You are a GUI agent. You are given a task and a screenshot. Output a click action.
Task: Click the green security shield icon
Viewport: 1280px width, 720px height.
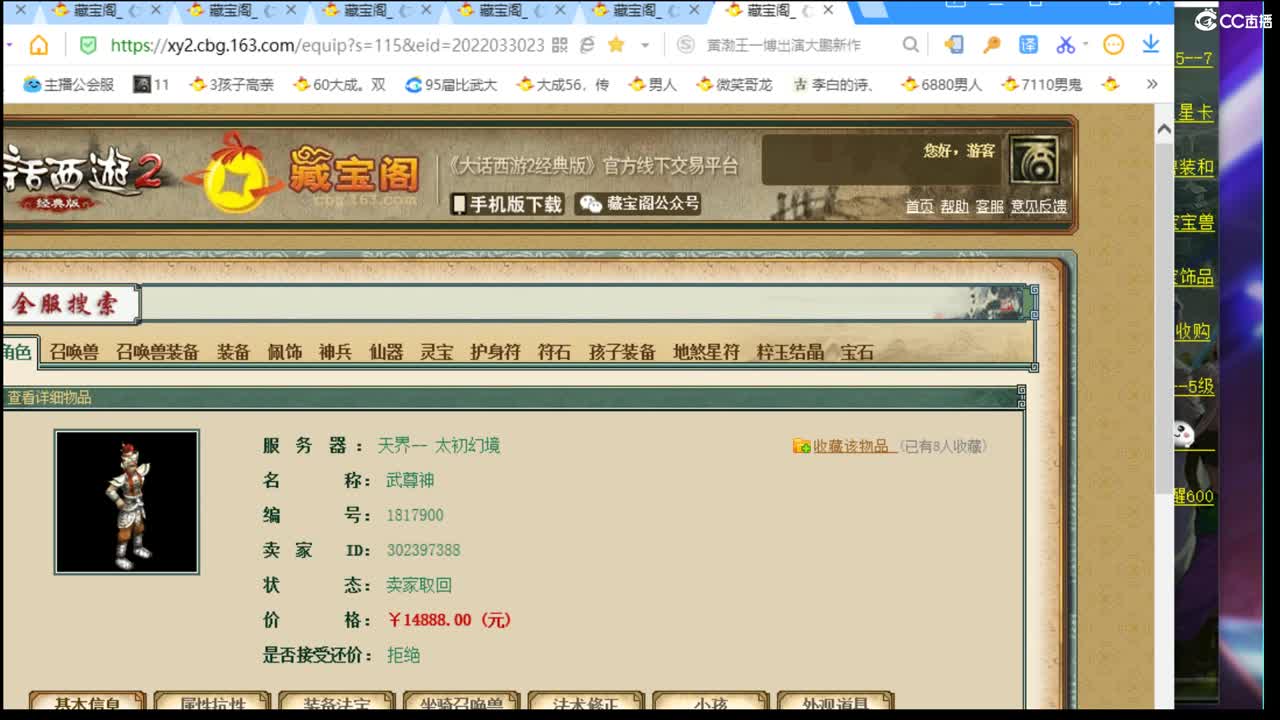point(88,45)
